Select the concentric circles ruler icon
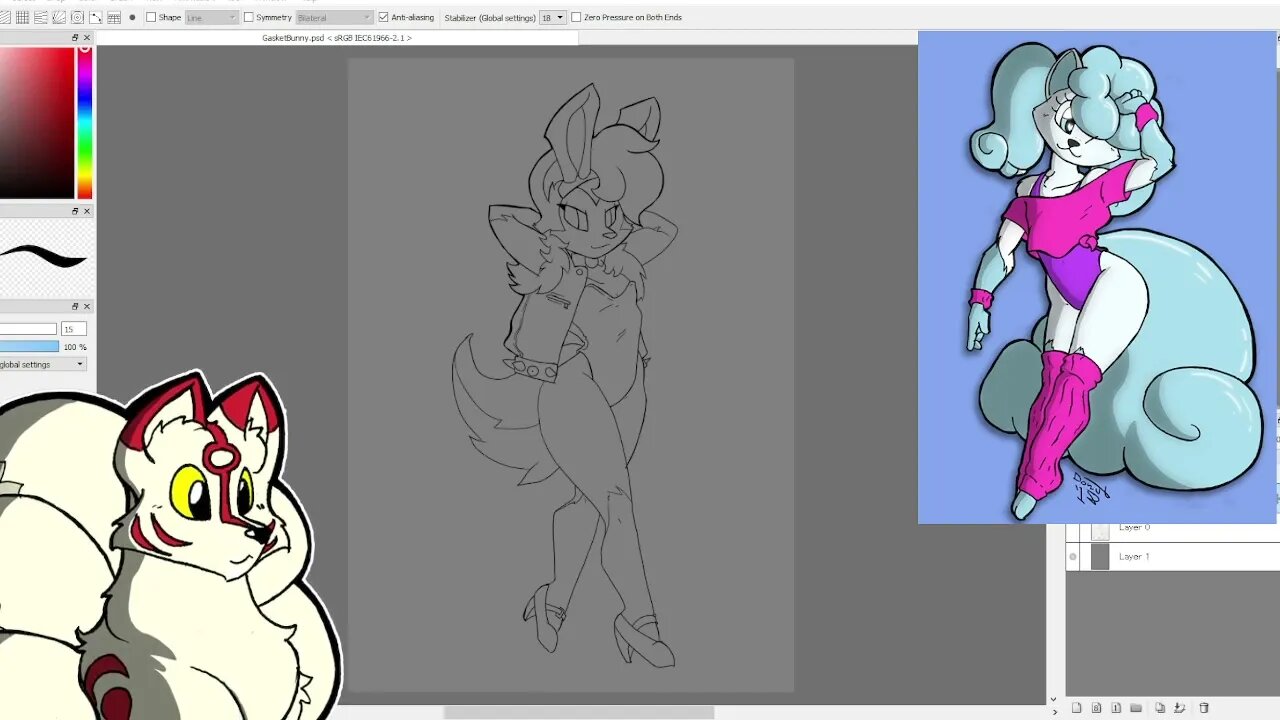 tap(77, 17)
